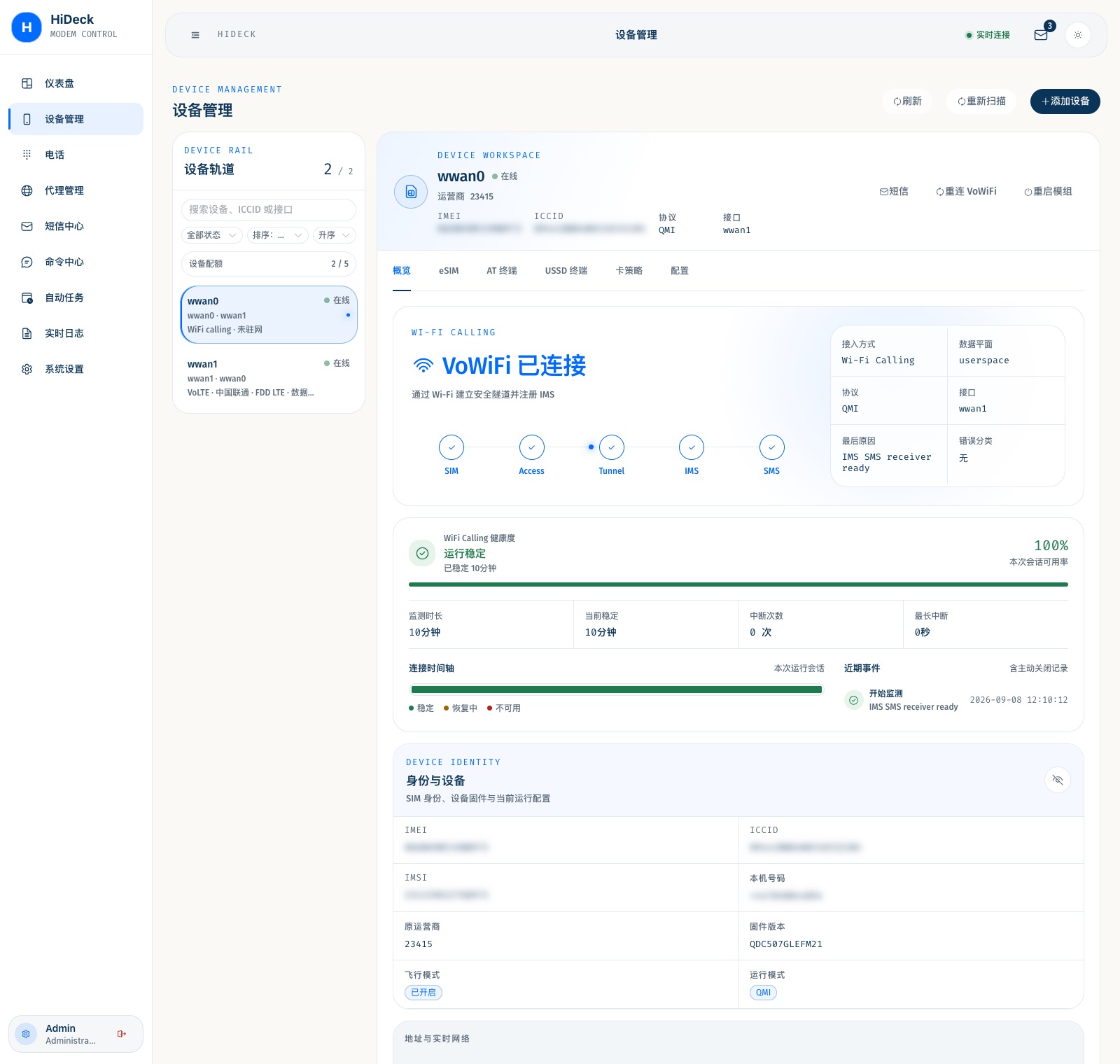
Task: Switch to the 配置 tab
Action: coord(680,271)
